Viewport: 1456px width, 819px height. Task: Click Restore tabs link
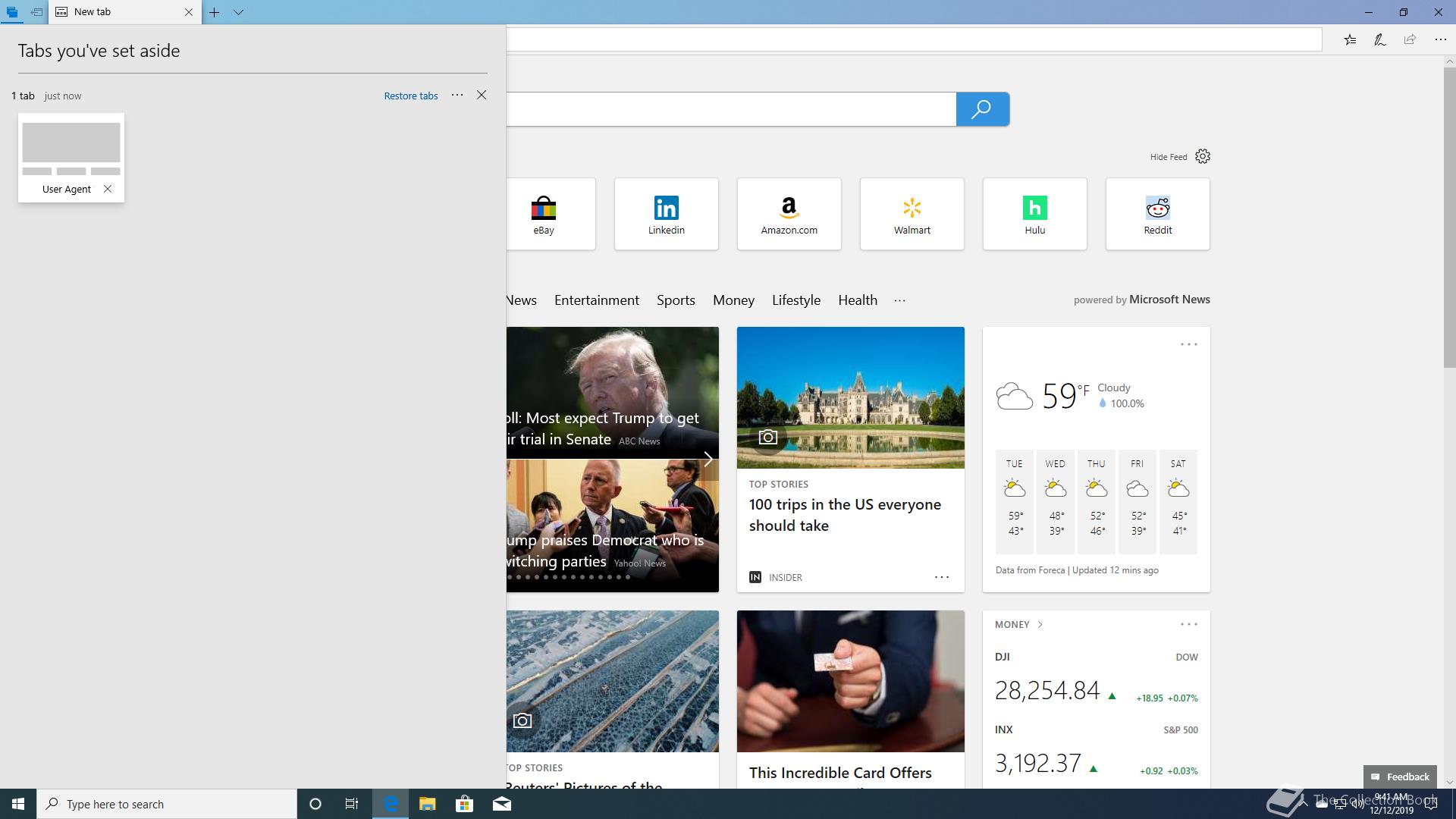pos(411,96)
